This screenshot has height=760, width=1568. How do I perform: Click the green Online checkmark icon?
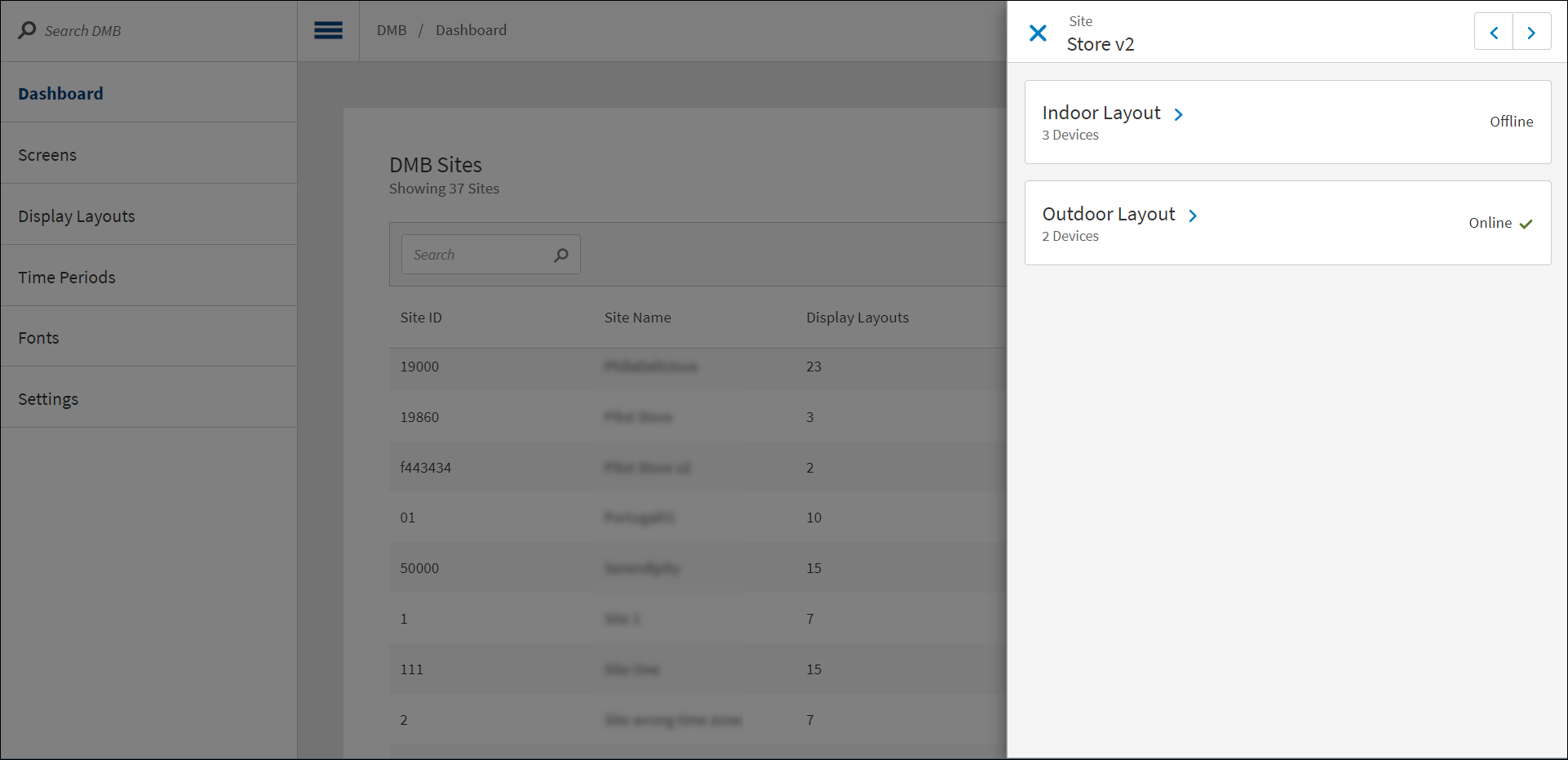[x=1526, y=224]
